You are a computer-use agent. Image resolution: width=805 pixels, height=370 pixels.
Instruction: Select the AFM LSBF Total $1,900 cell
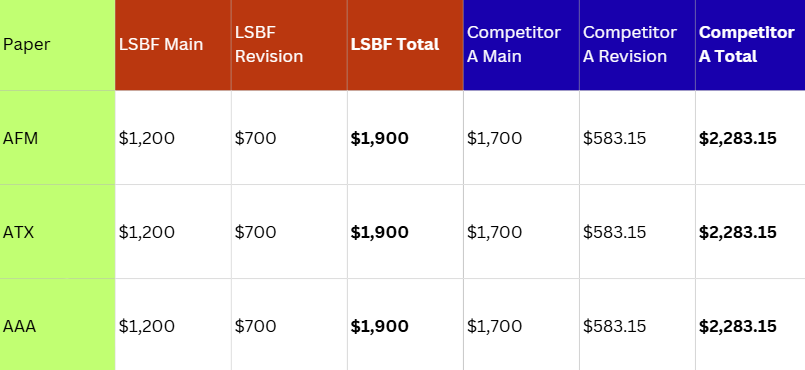click(405, 138)
